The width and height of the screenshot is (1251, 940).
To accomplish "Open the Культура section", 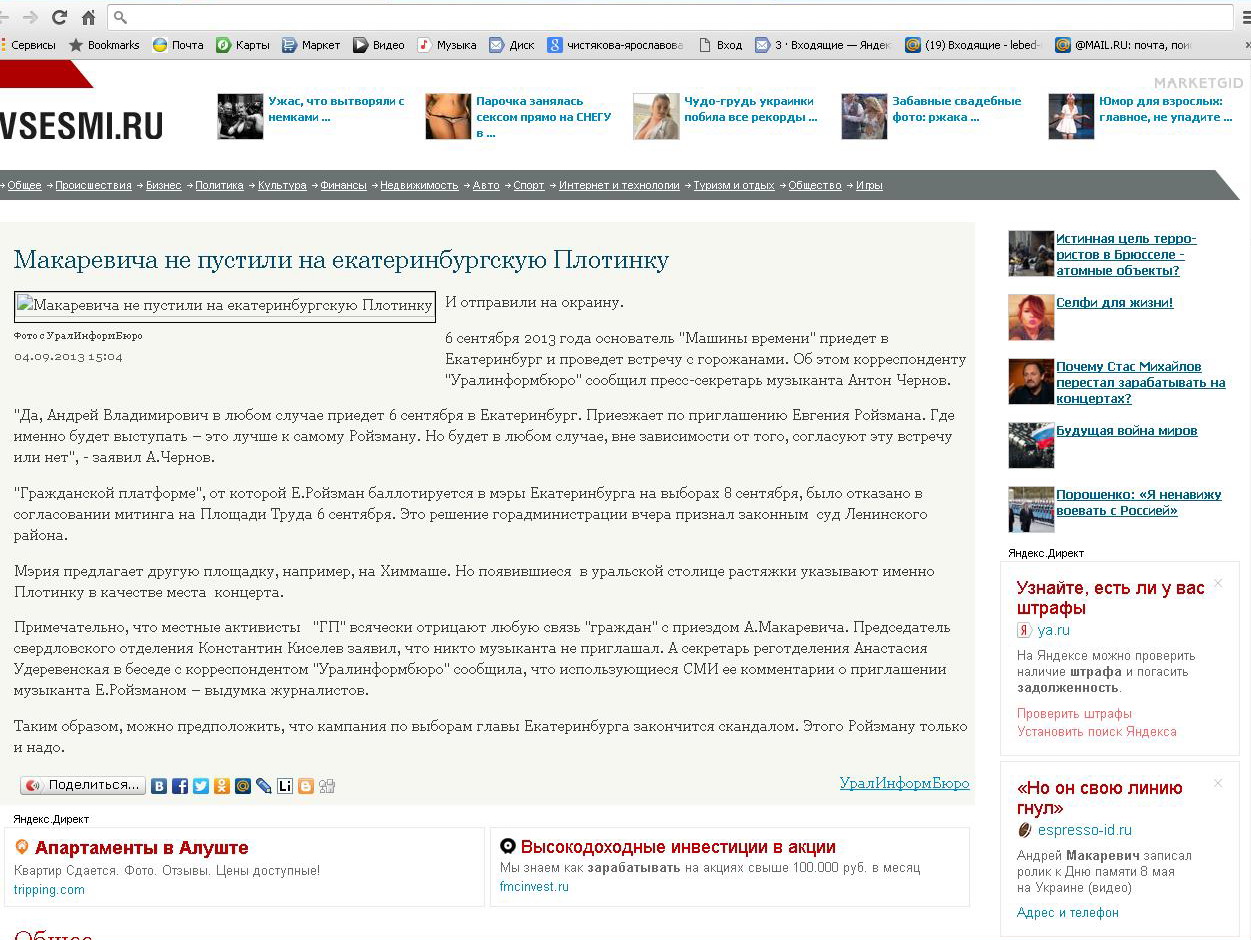I will pyautogui.click(x=282, y=185).
